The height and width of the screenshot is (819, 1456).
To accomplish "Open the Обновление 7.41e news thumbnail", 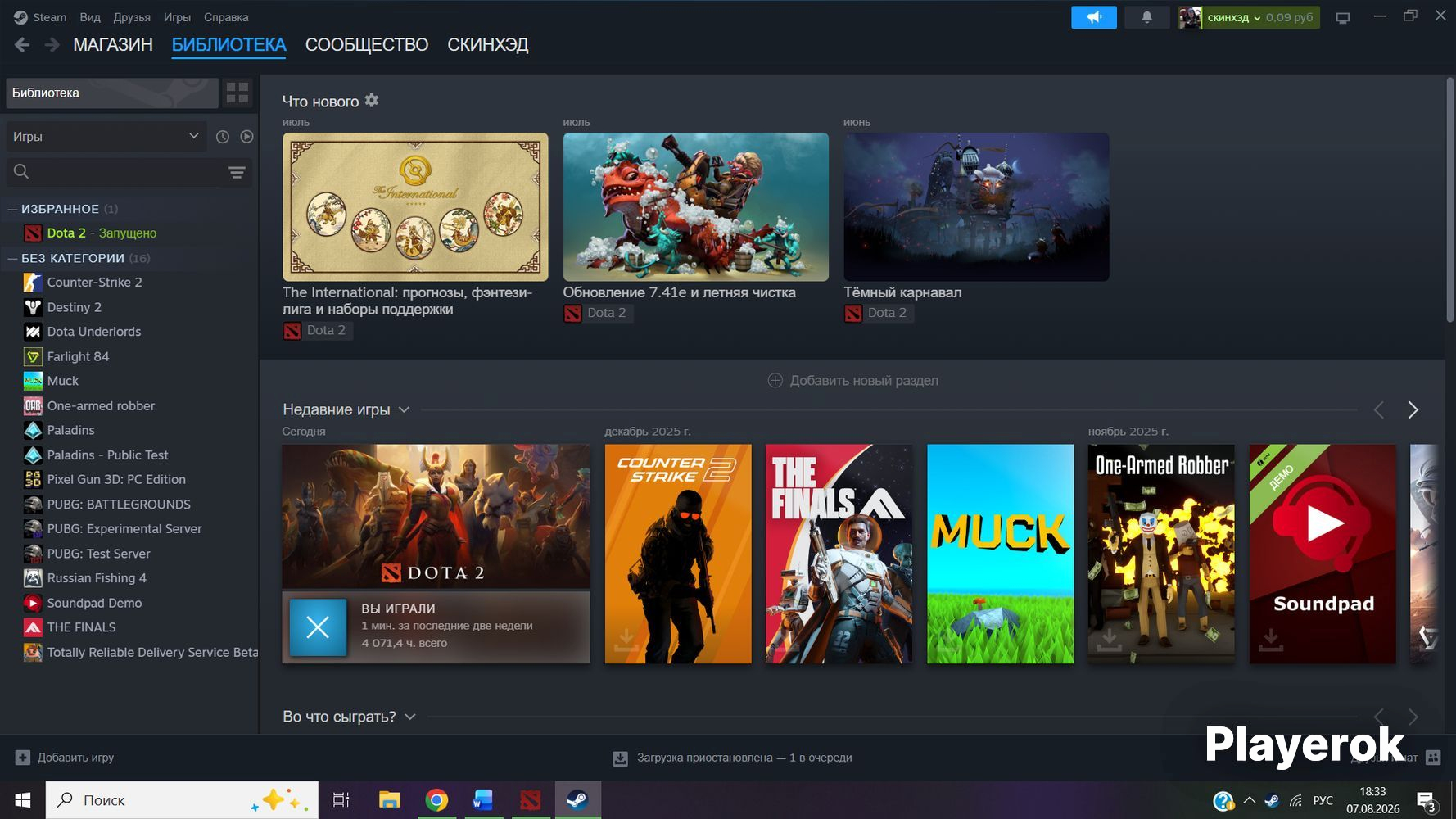I will (696, 207).
